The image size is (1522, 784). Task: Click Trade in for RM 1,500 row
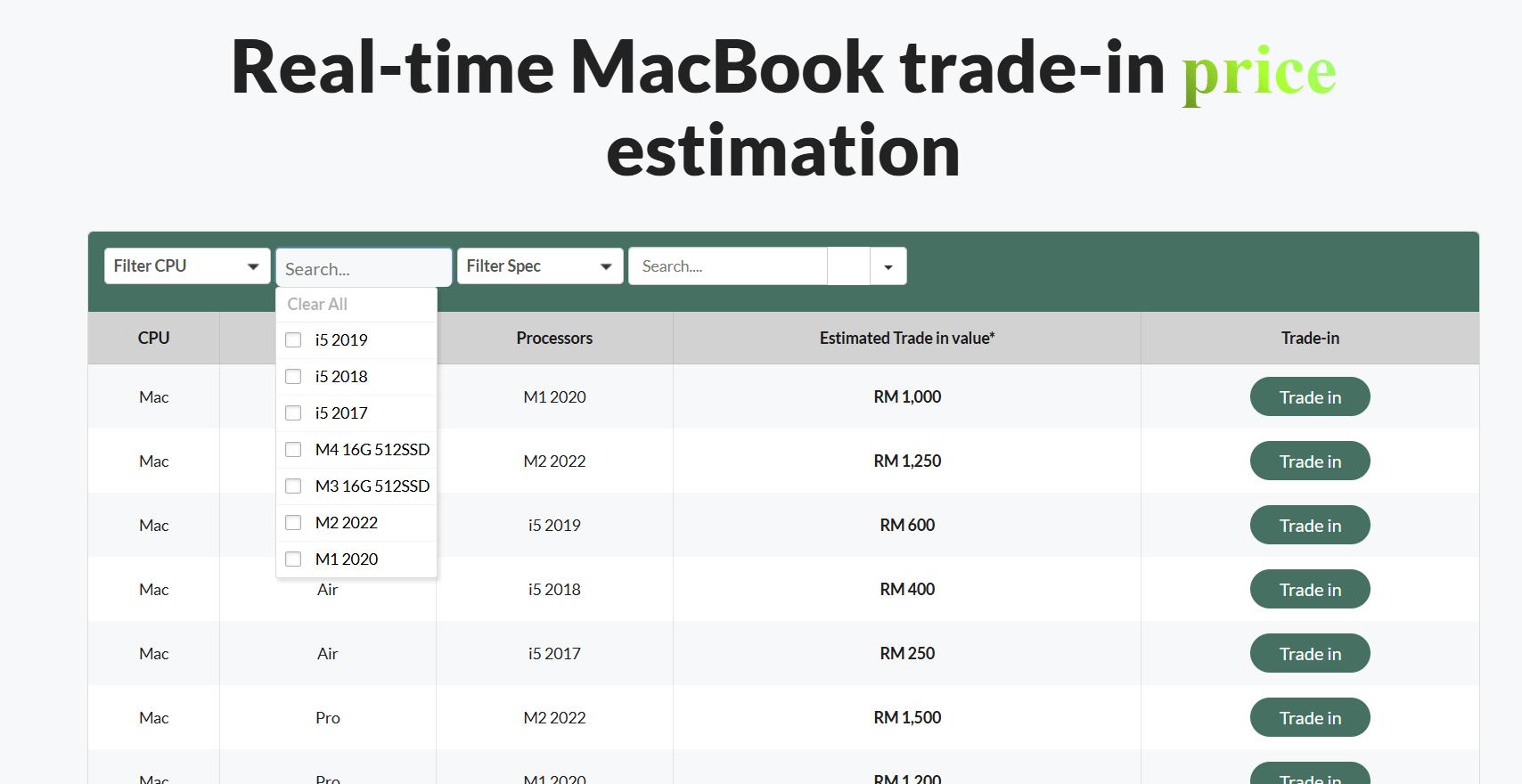coord(1310,718)
